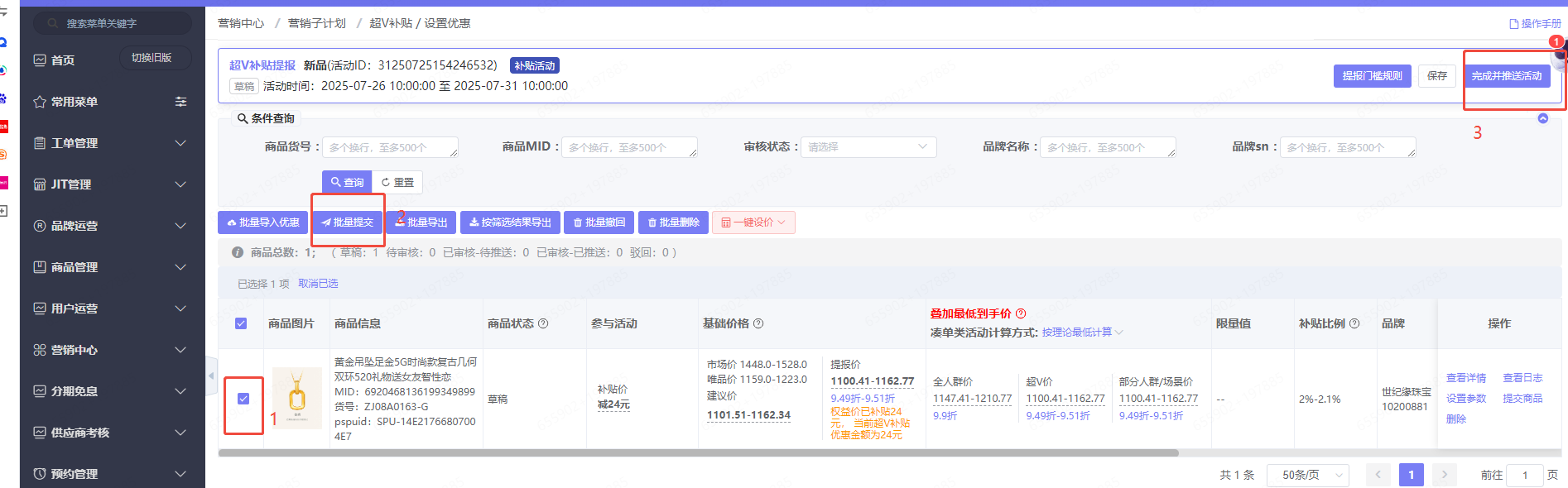
Task: Click the help icon next to 补贴比例
Action: 1354,323
